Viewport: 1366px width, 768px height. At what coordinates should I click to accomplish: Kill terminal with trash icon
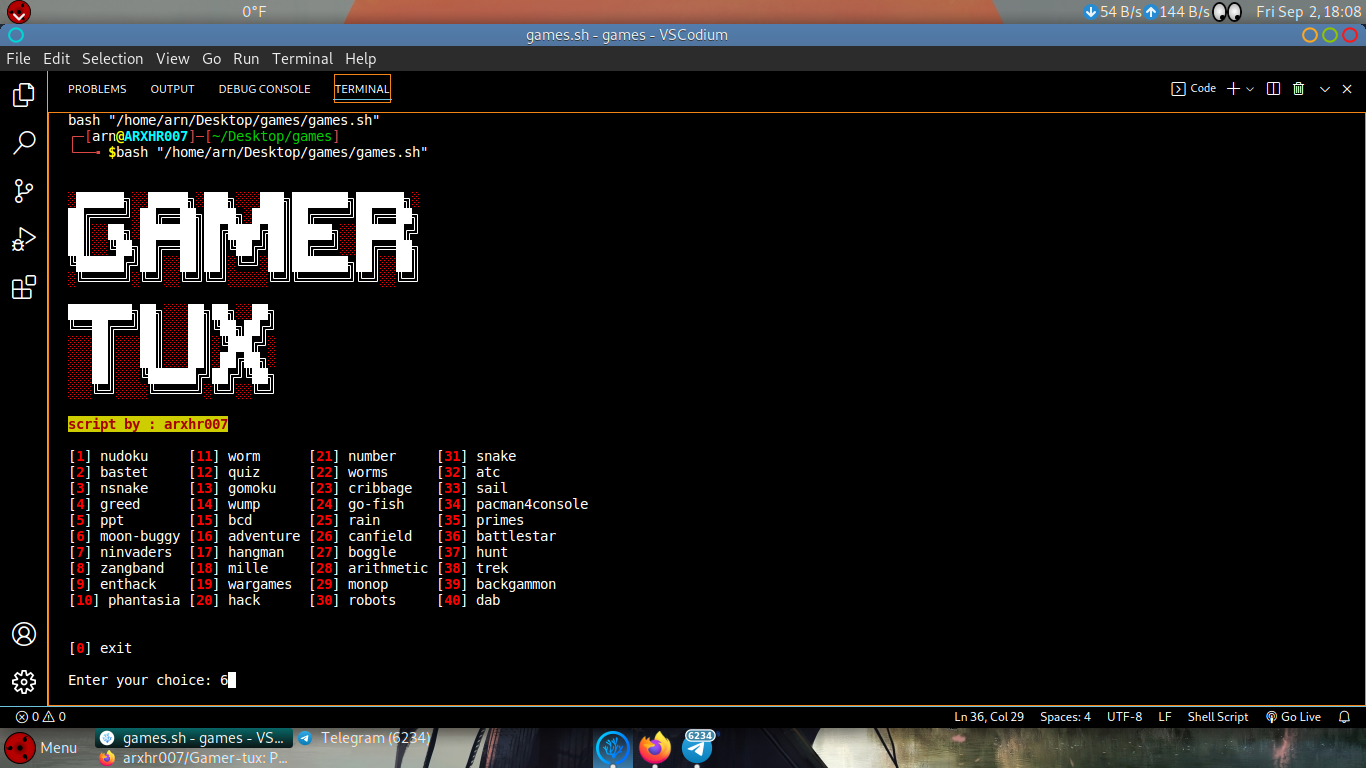pos(1298,89)
